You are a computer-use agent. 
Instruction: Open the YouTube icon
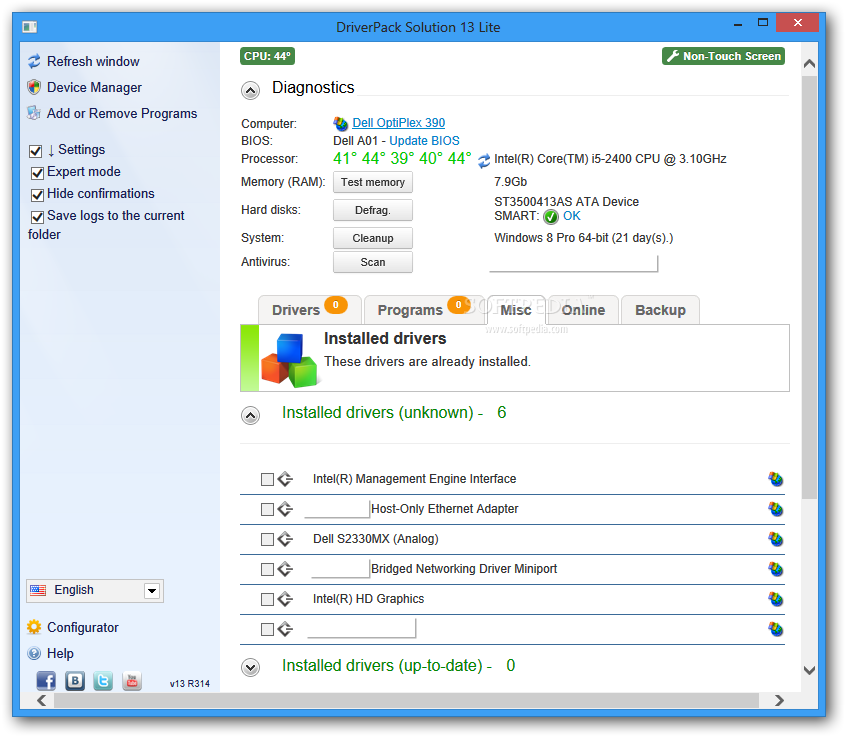tap(132, 681)
